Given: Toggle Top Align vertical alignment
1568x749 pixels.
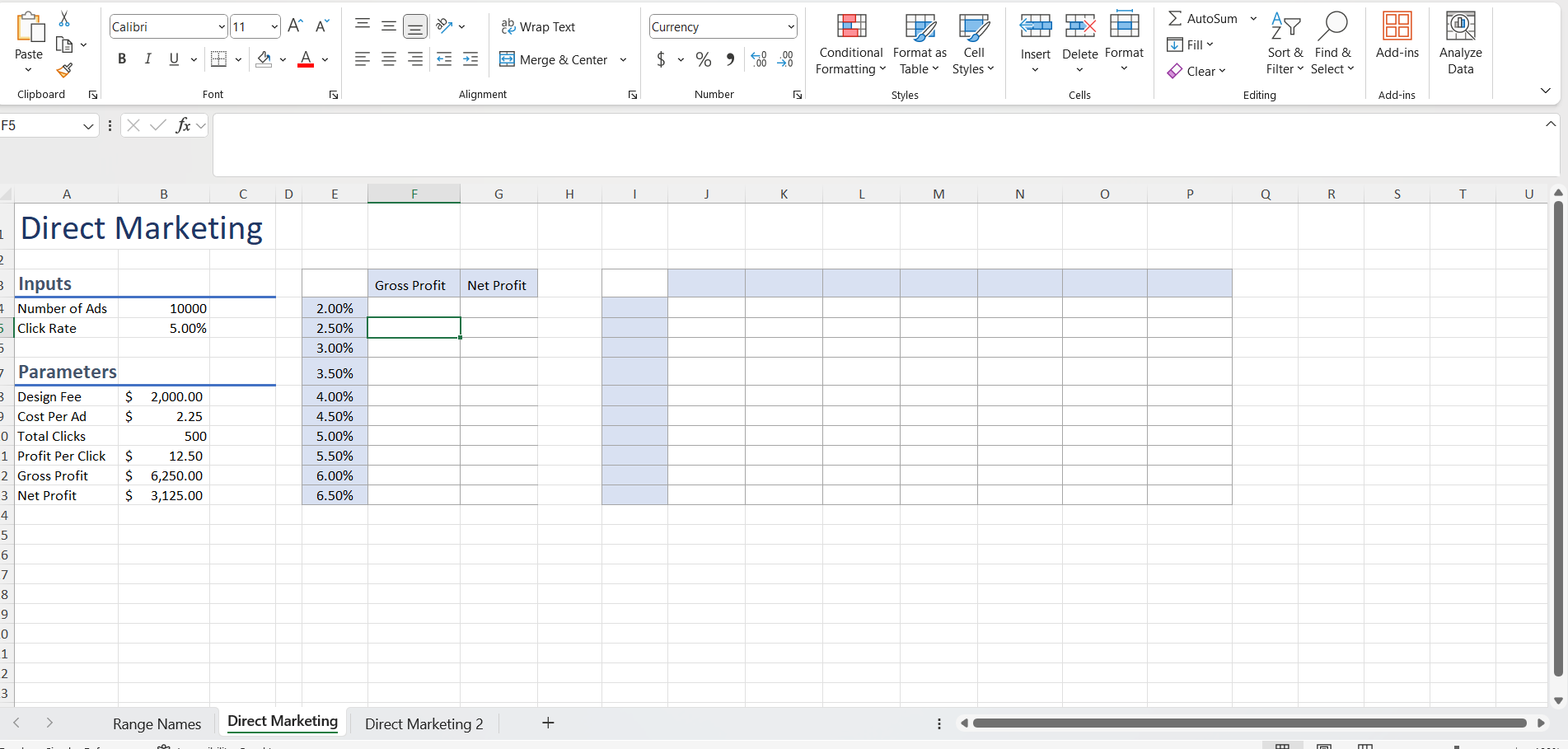Looking at the screenshot, I should [x=363, y=26].
